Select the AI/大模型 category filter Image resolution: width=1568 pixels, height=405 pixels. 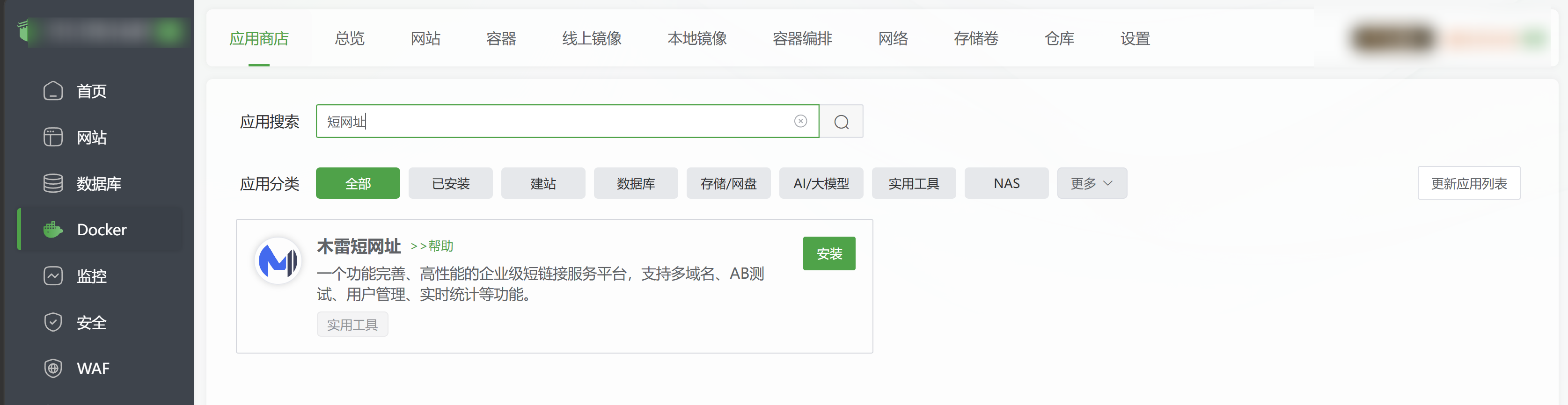pyautogui.click(x=821, y=183)
